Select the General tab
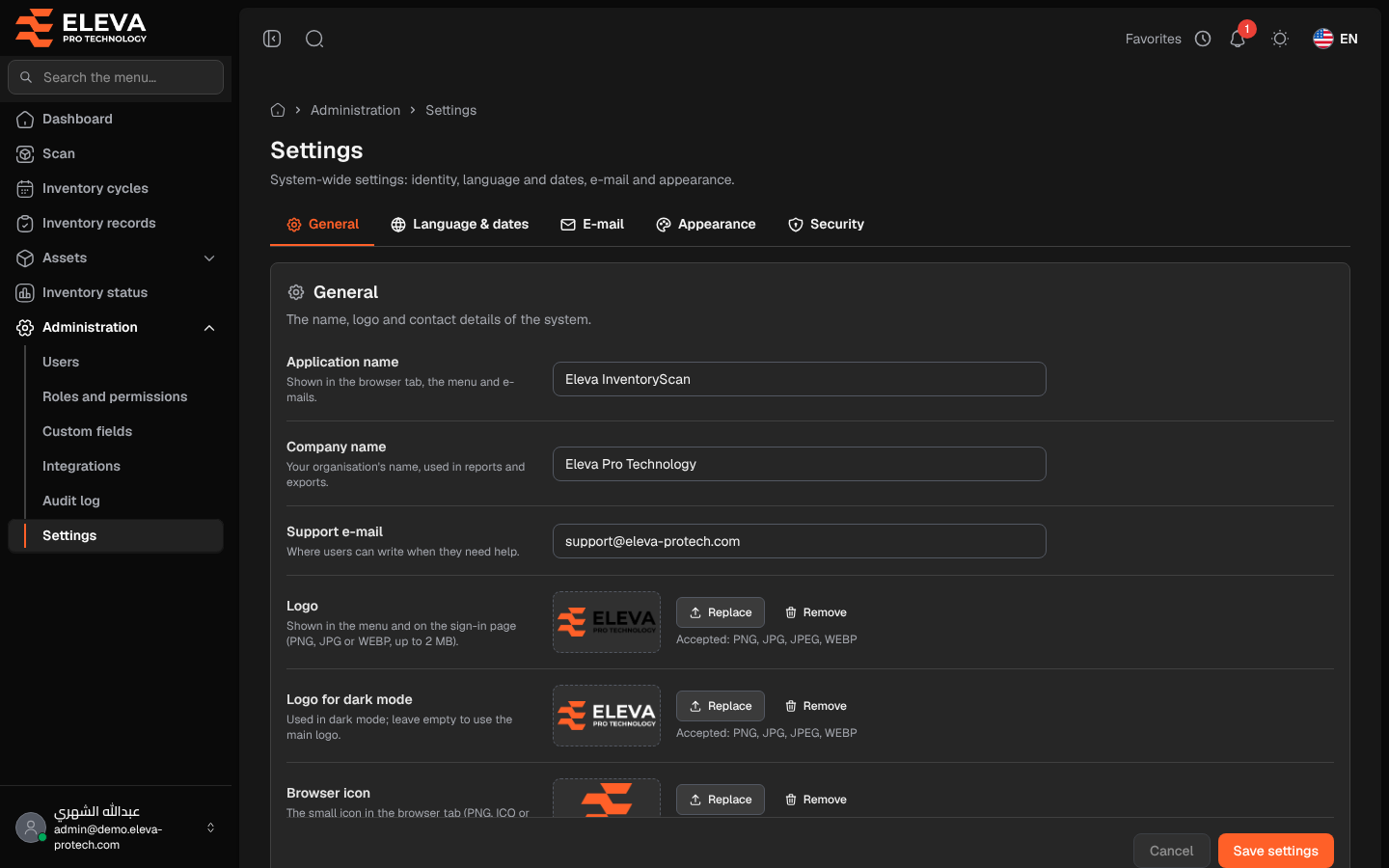The width and height of the screenshot is (1389, 868). tap(322, 224)
